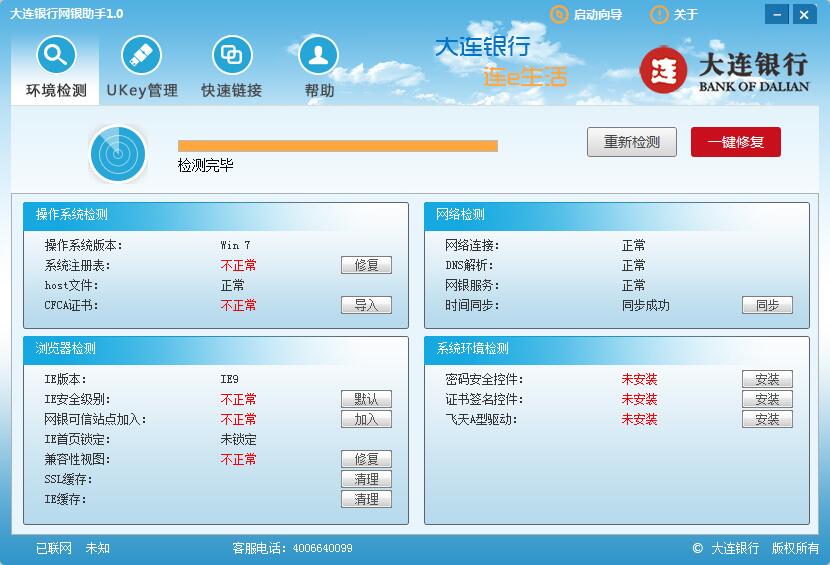This screenshot has width=830, height=565.
Task: Click the radar scan status icon
Action: pyautogui.click(x=118, y=154)
